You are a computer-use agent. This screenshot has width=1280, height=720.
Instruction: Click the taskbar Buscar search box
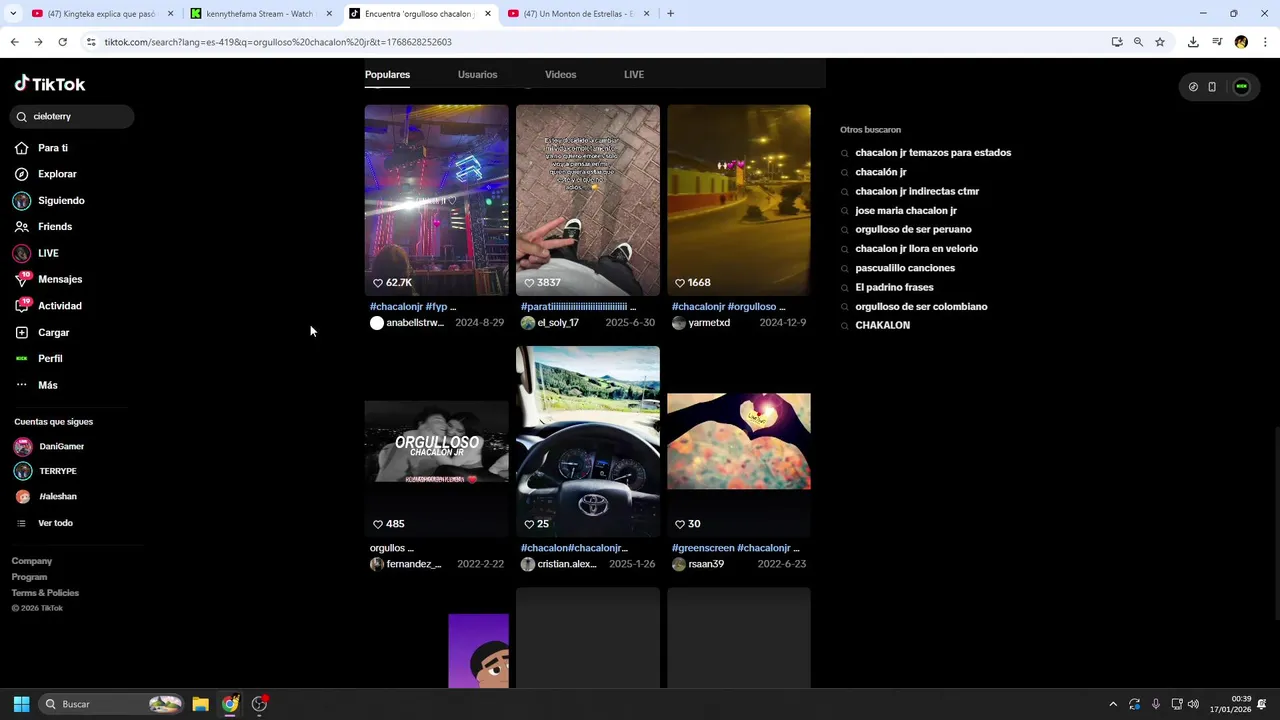click(x=111, y=704)
